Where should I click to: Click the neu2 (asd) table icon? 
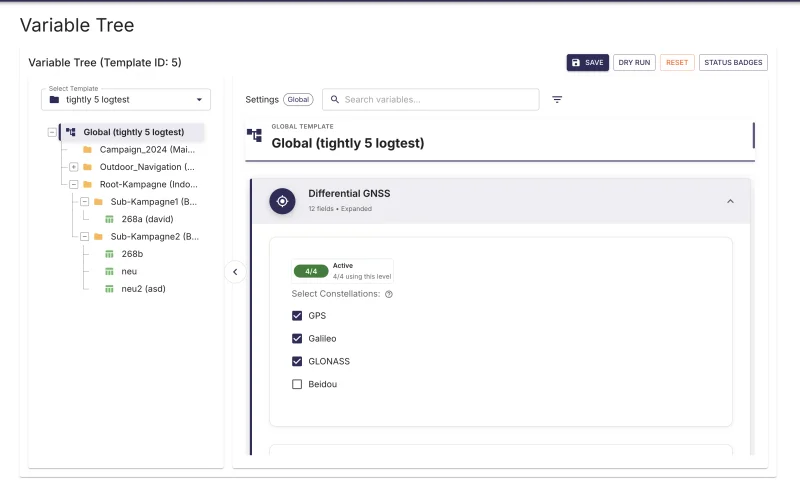[109, 288]
